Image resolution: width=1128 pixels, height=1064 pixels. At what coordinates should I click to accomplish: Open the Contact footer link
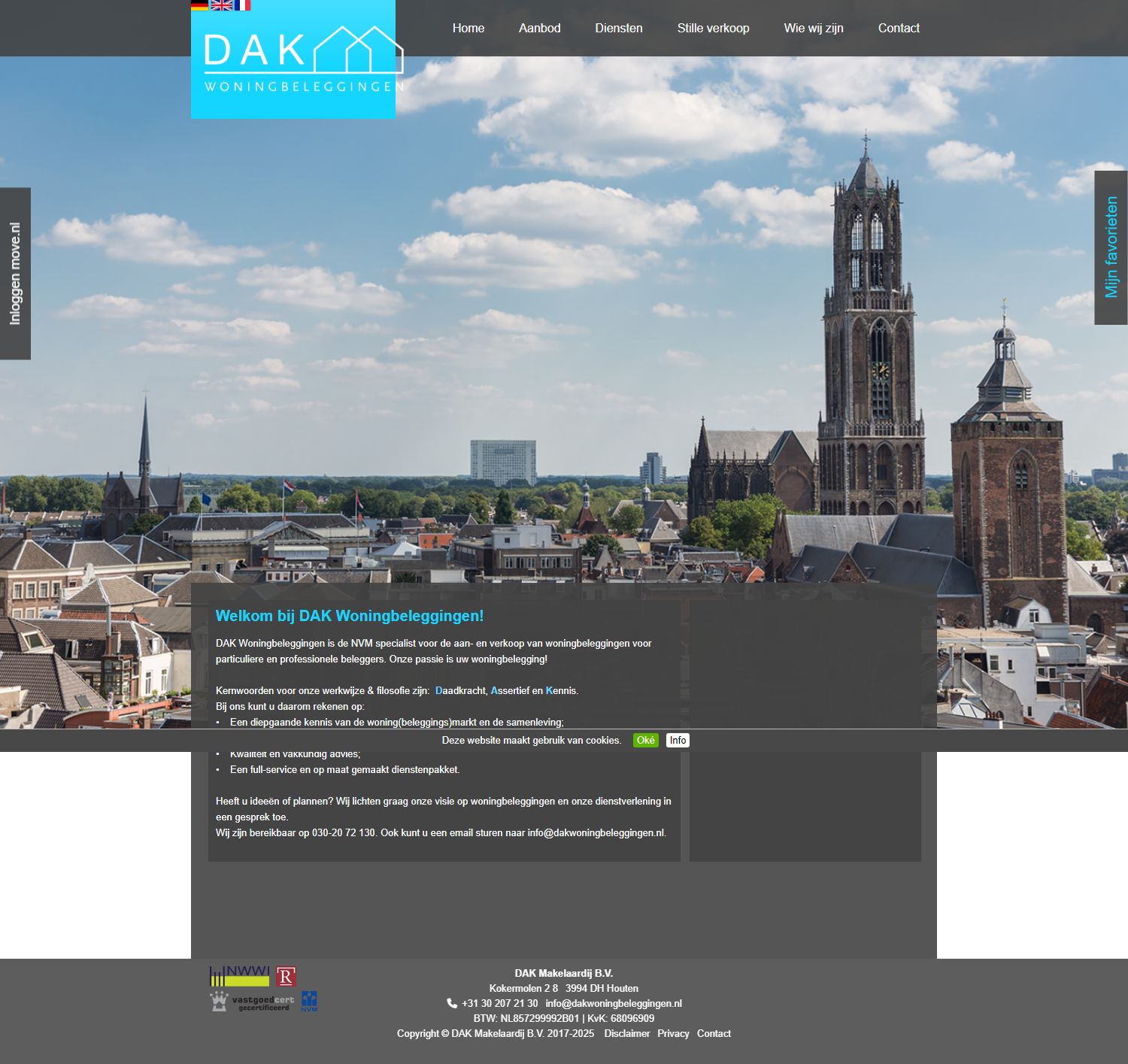[x=714, y=1033]
